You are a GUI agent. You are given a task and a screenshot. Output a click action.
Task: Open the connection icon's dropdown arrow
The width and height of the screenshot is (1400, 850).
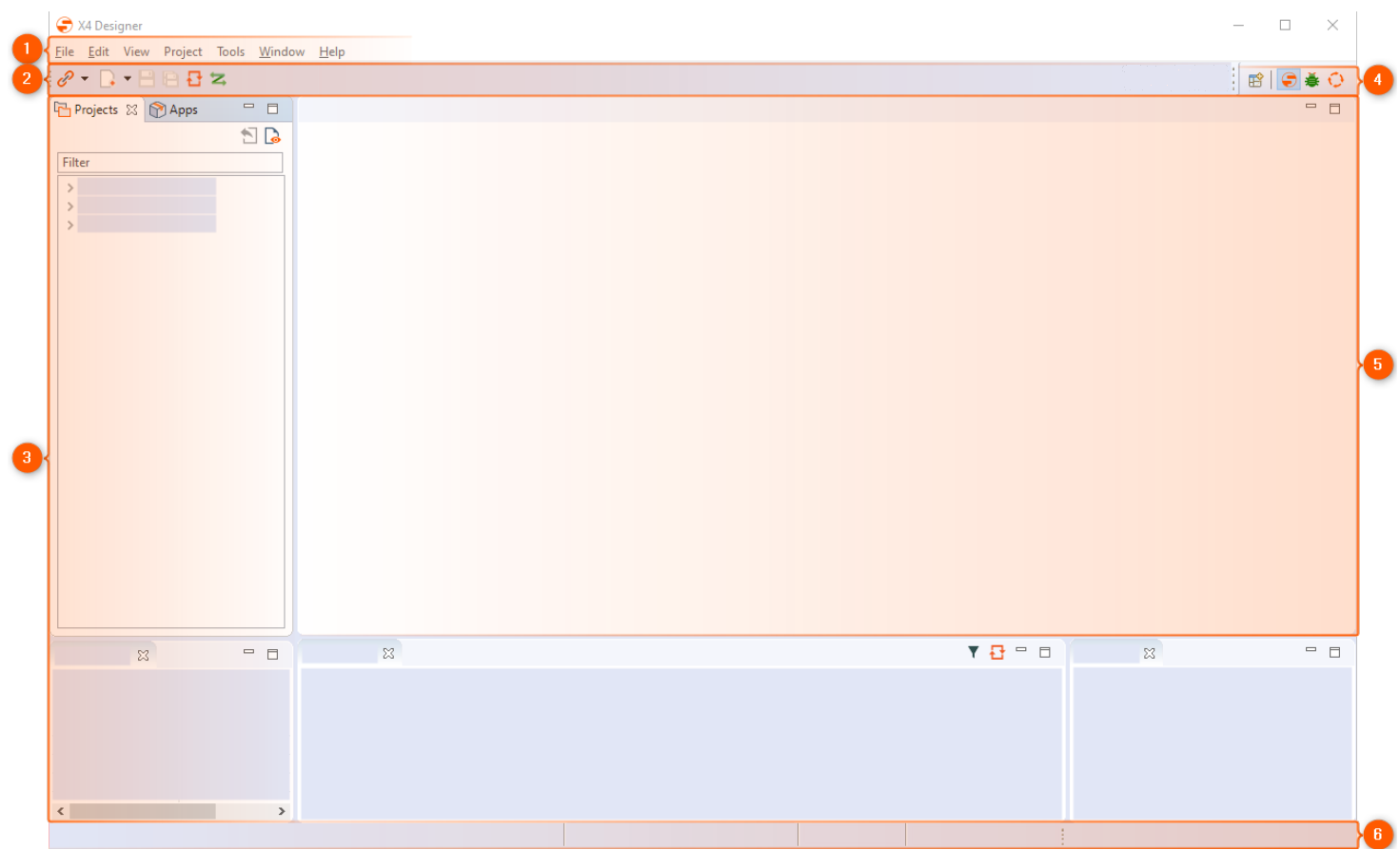(84, 79)
